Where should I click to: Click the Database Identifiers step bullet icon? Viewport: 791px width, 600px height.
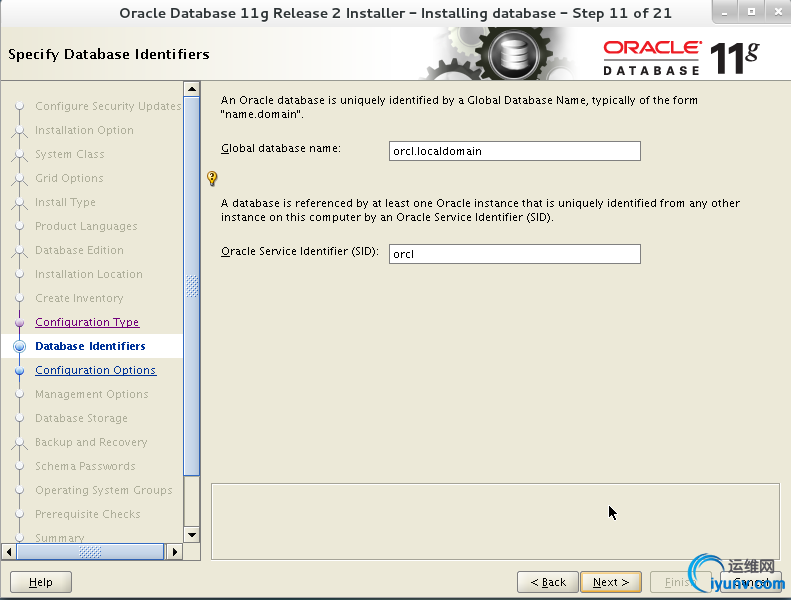tap(20, 346)
